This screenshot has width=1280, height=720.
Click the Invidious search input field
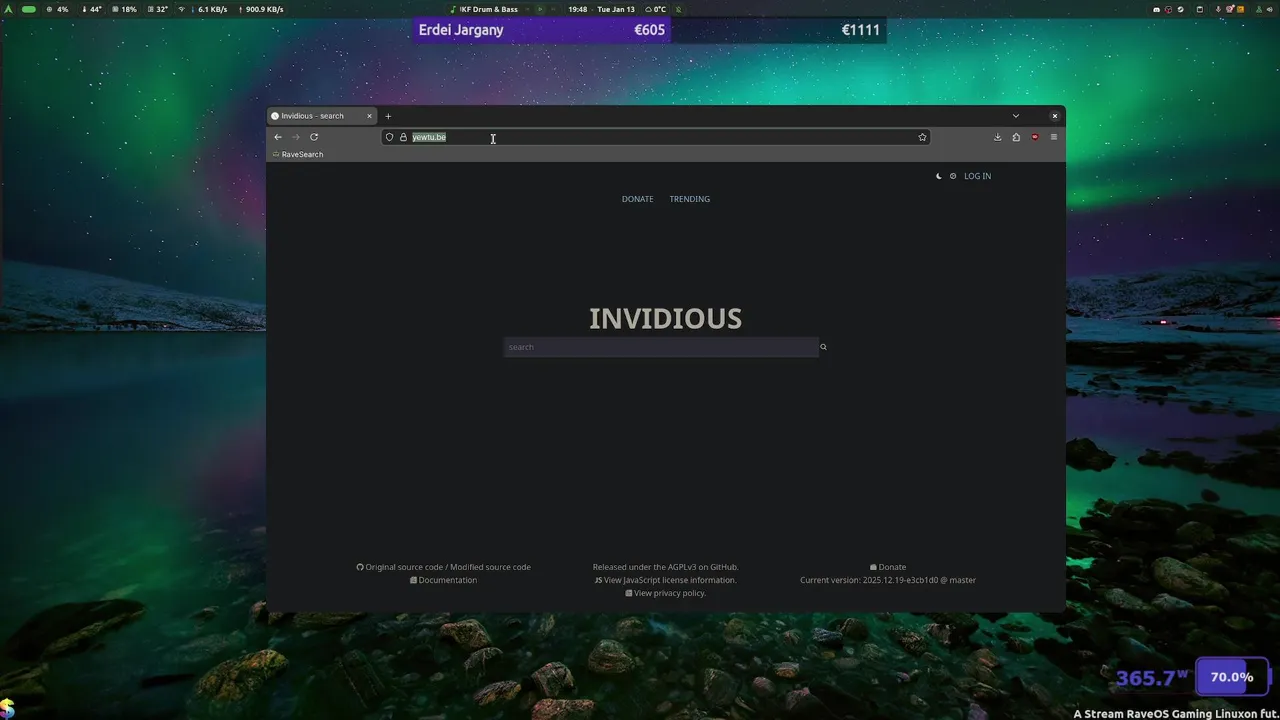661,347
